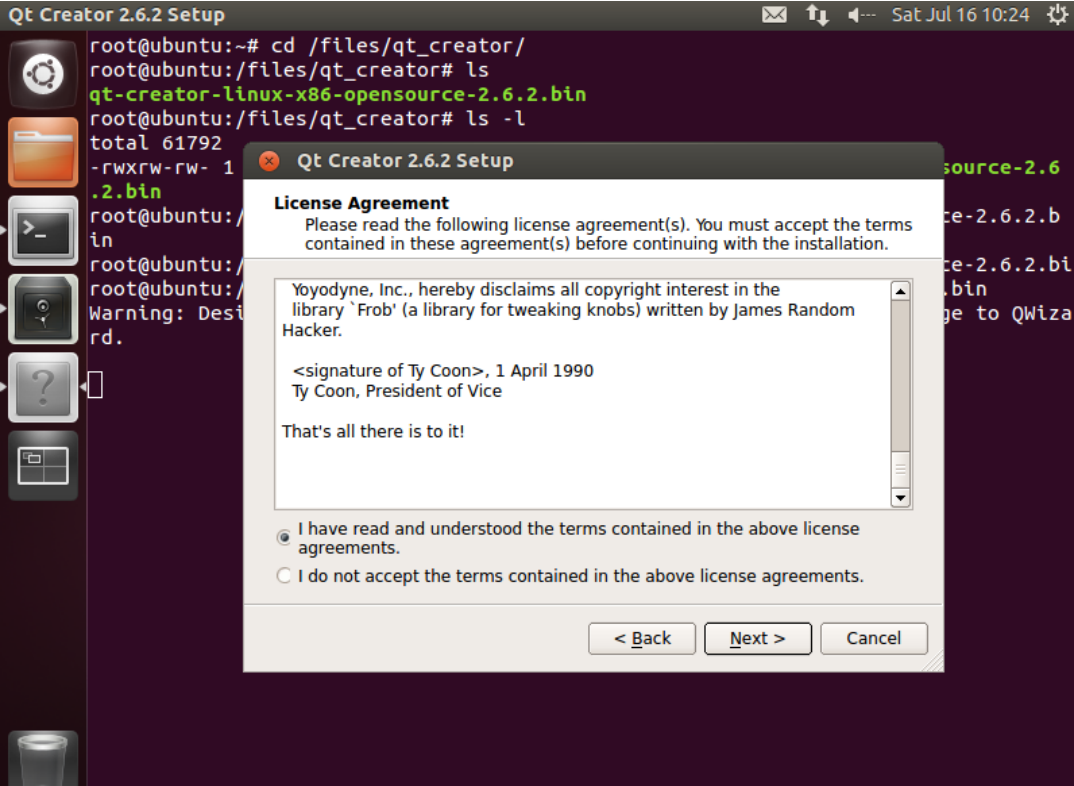
Task: Click the terminal cursor block
Action: tap(96, 385)
